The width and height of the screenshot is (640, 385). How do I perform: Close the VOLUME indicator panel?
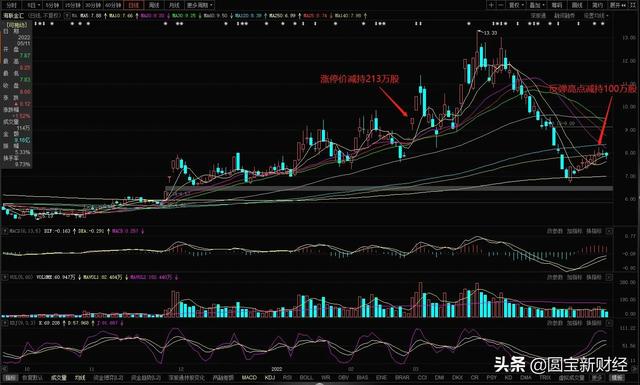pos(609,277)
